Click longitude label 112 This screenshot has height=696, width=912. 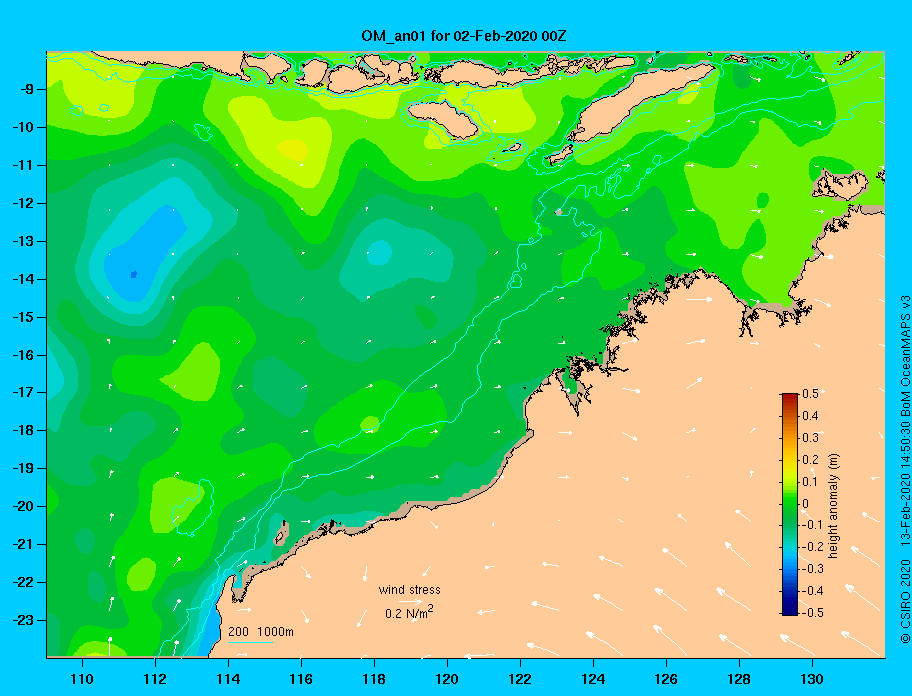point(155,679)
